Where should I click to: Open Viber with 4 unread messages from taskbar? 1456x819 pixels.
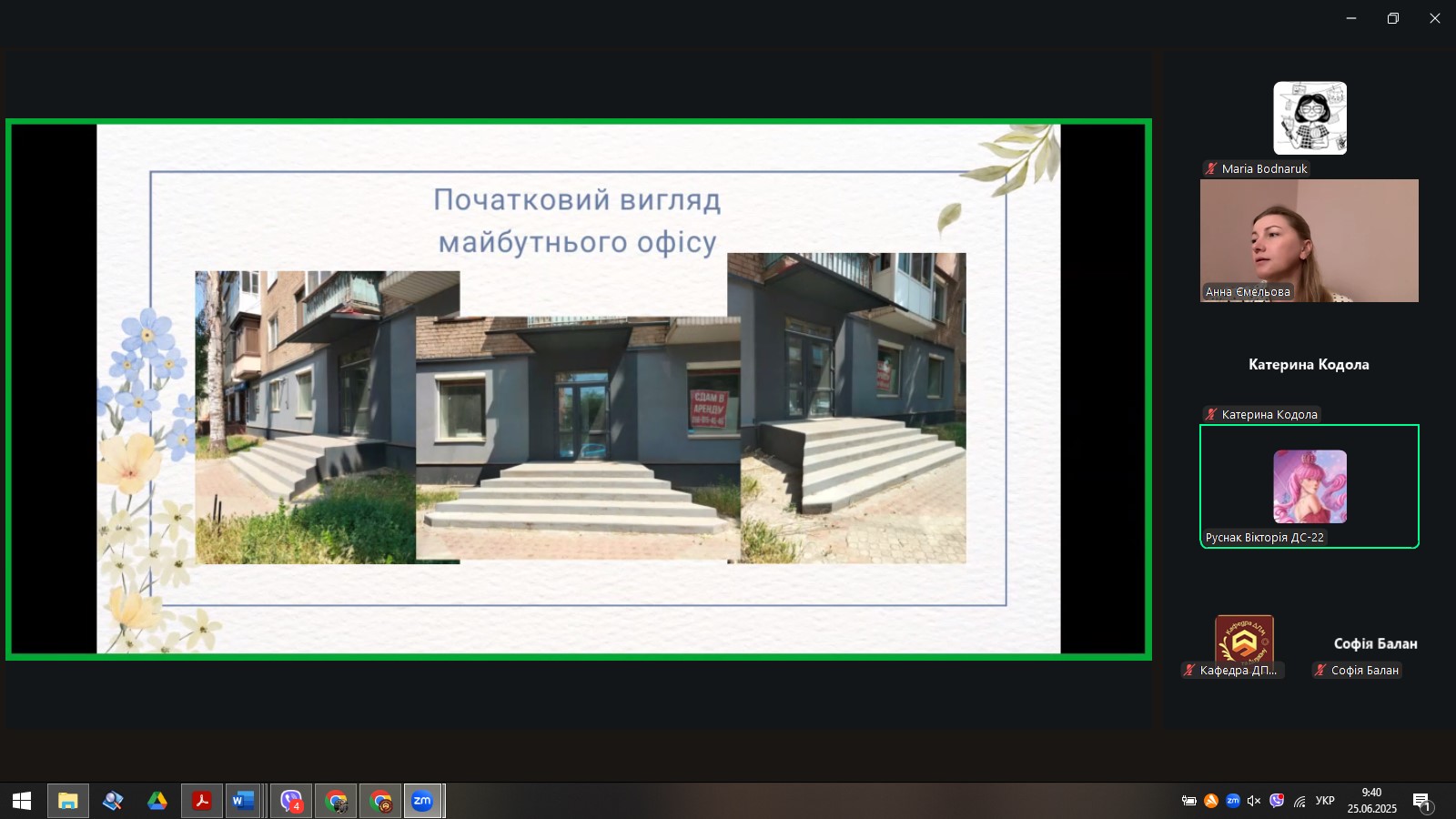point(289,802)
